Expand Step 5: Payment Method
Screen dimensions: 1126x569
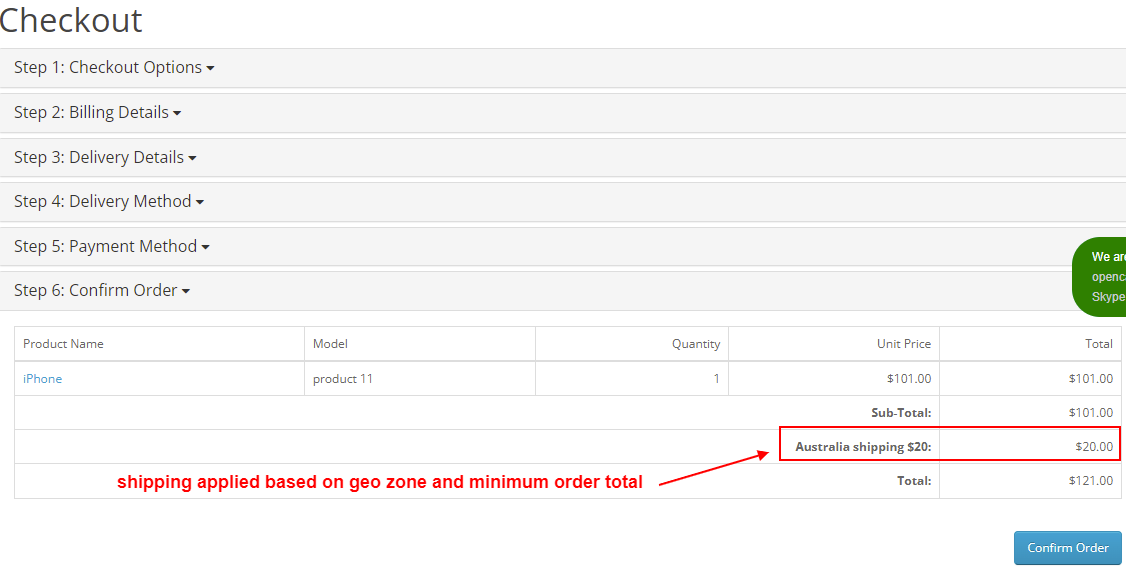click(112, 246)
